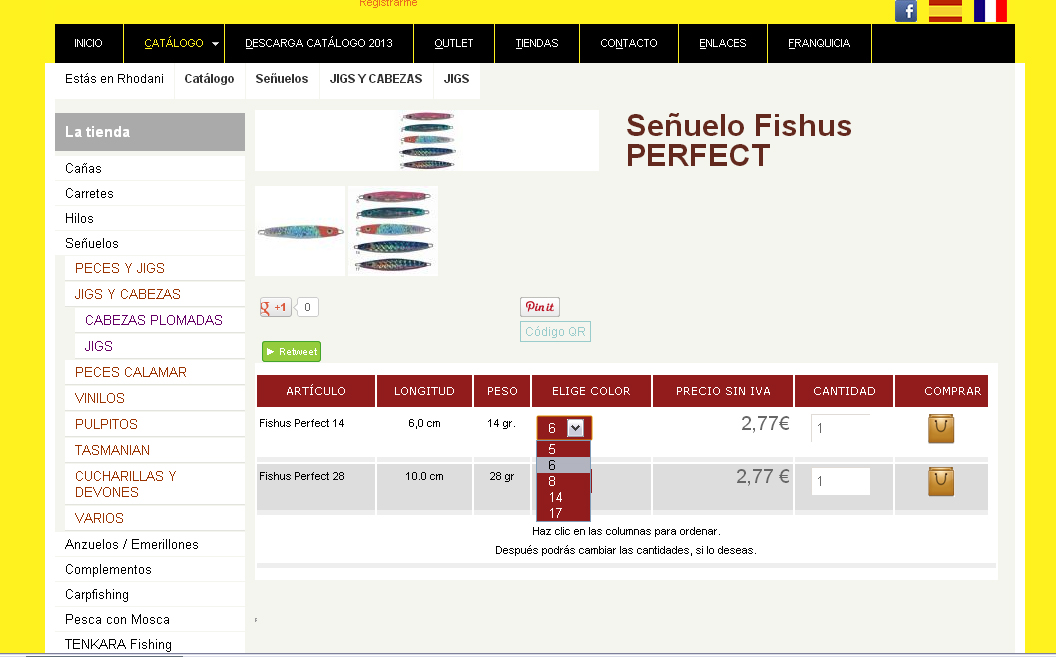The image size is (1056, 657).
Task: Open PULPITOS subcategory
Action: pyautogui.click(x=154, y=424)
